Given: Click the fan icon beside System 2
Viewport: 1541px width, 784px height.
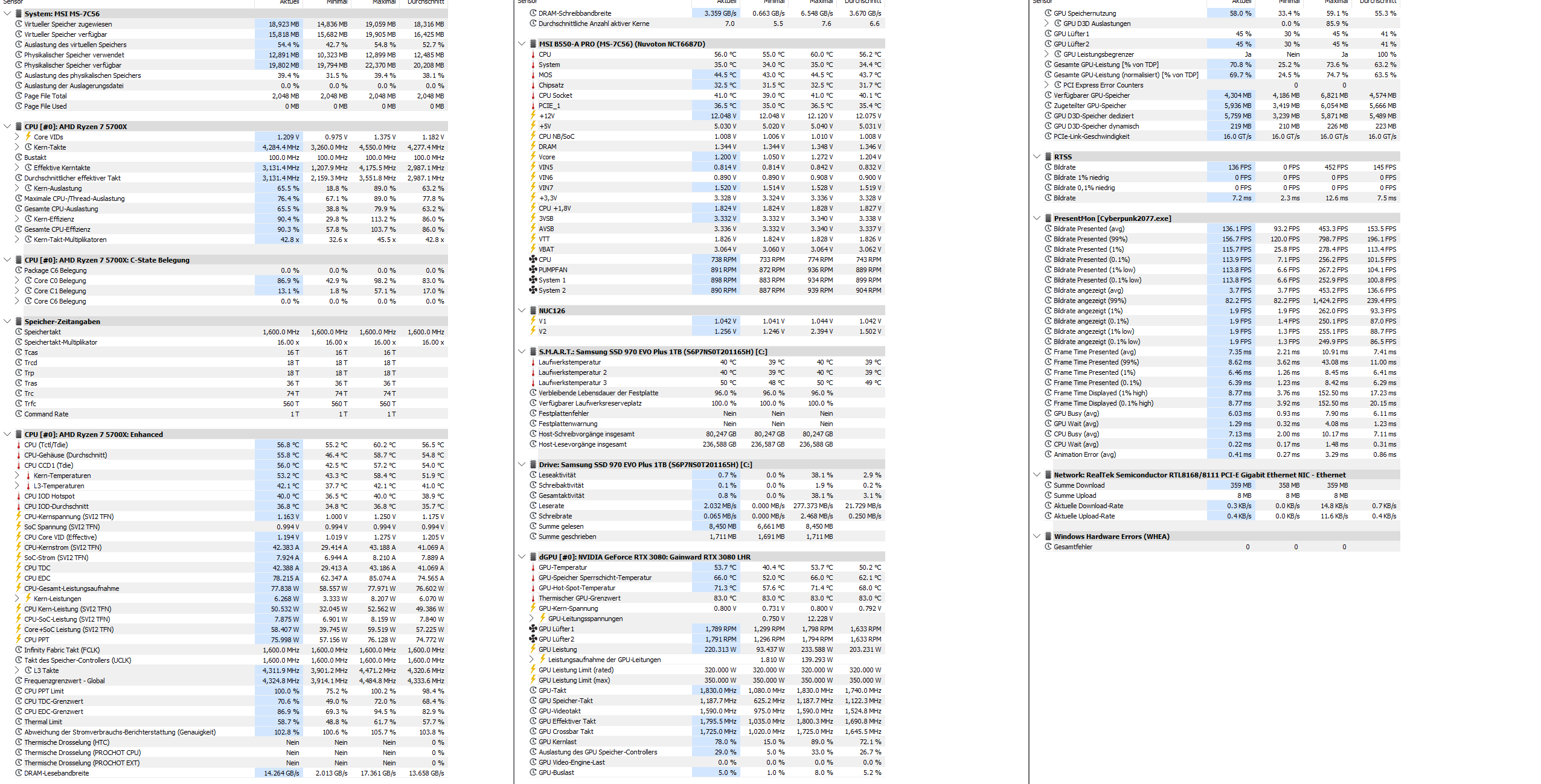Looking at the screenshot, I should point(533,290).
